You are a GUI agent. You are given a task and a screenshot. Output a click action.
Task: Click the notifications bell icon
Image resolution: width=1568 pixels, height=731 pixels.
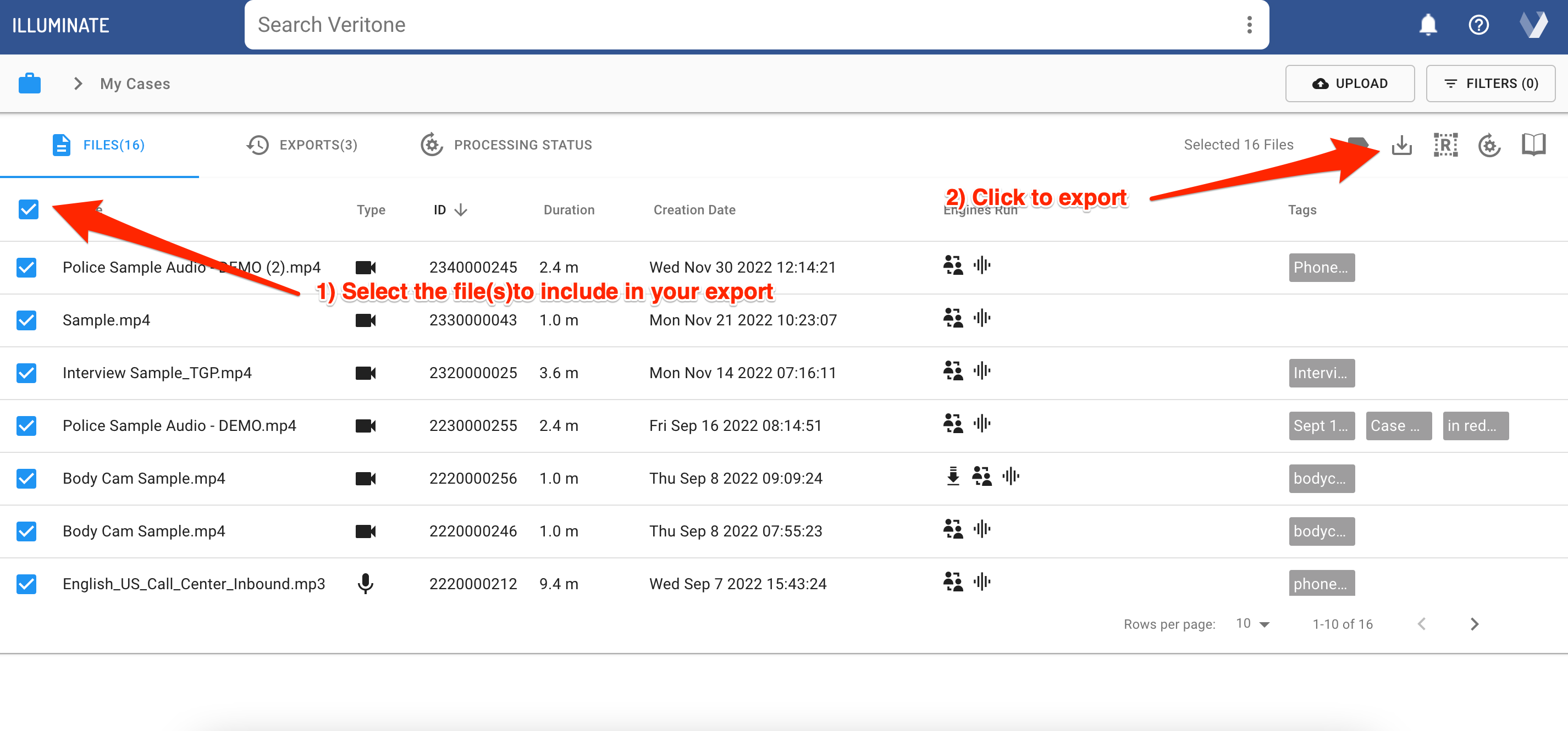coord(1427,24)
